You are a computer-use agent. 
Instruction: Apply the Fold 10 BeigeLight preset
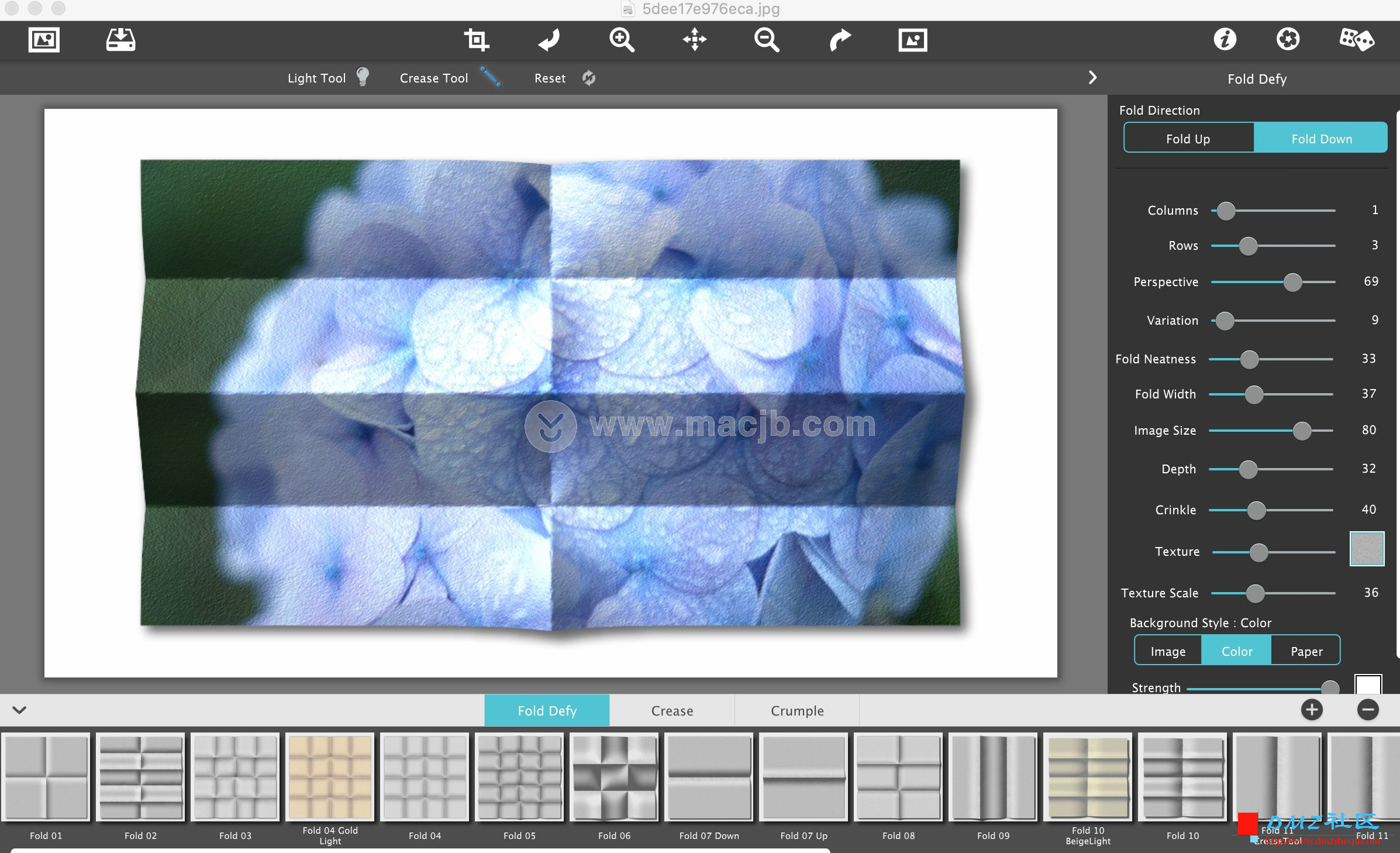(1088, 777)
